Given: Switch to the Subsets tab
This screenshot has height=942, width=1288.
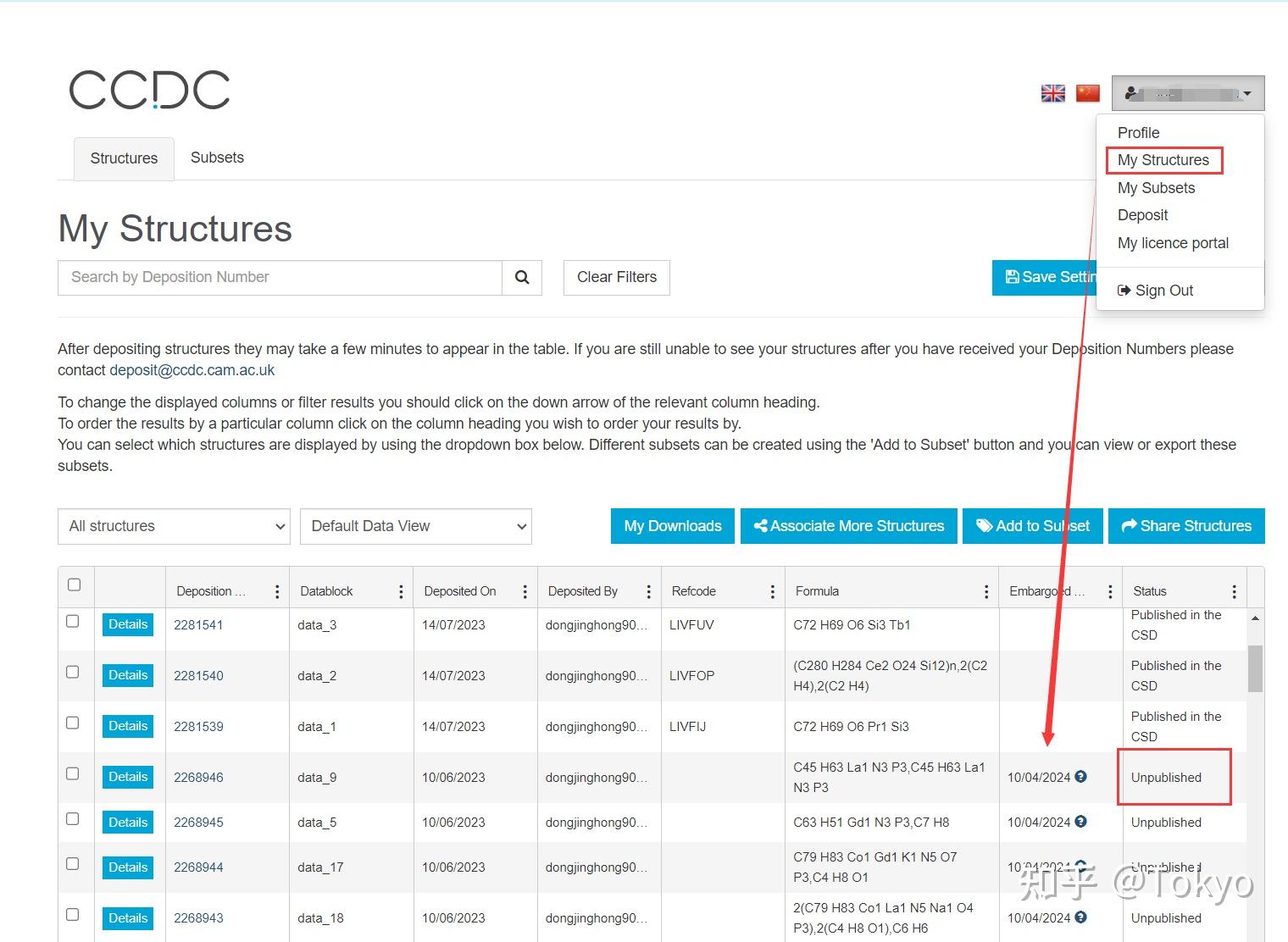Looking at the screenshot, I should click(217, 158).
